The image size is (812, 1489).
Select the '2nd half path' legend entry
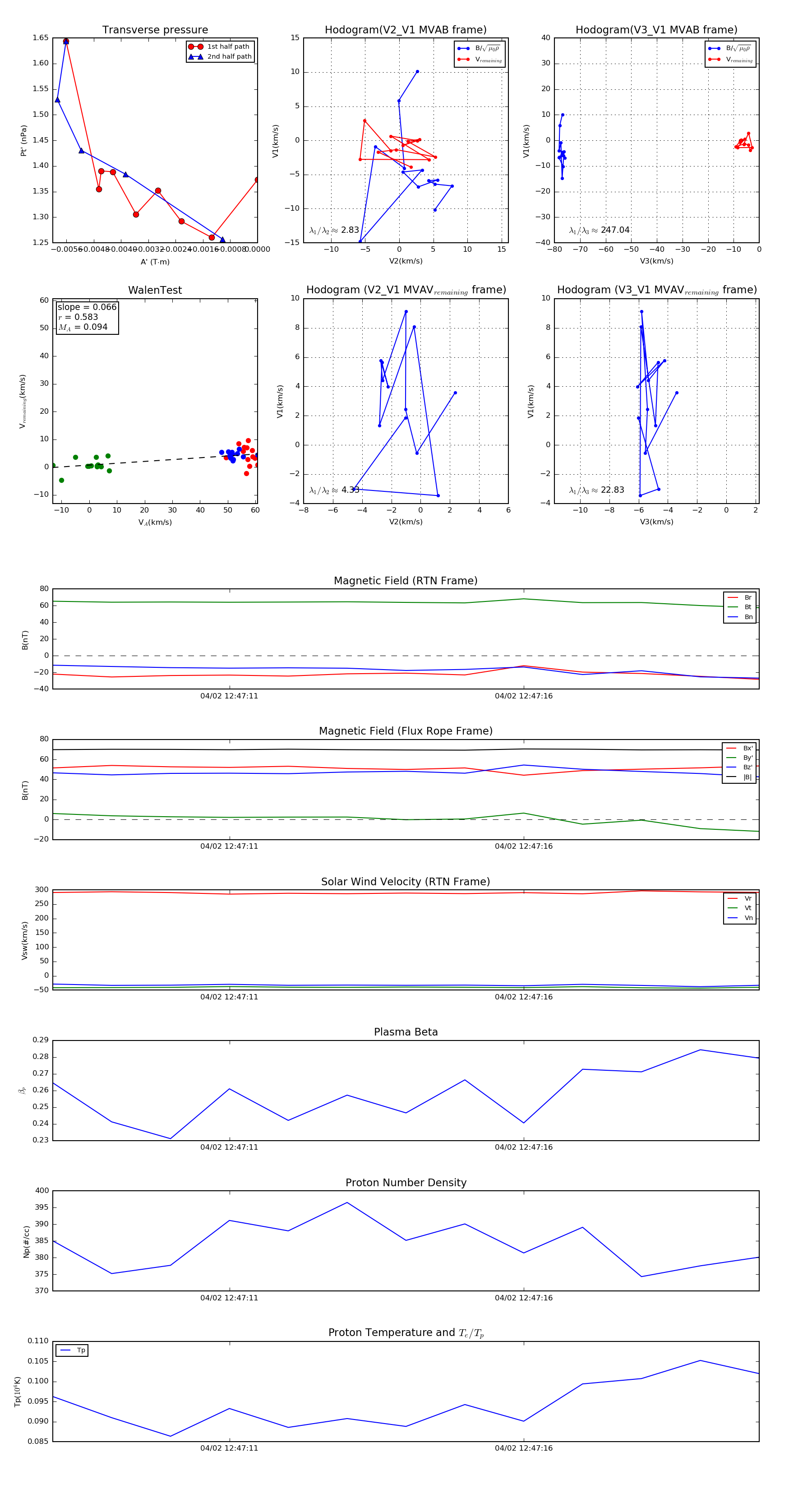(220, 57)
